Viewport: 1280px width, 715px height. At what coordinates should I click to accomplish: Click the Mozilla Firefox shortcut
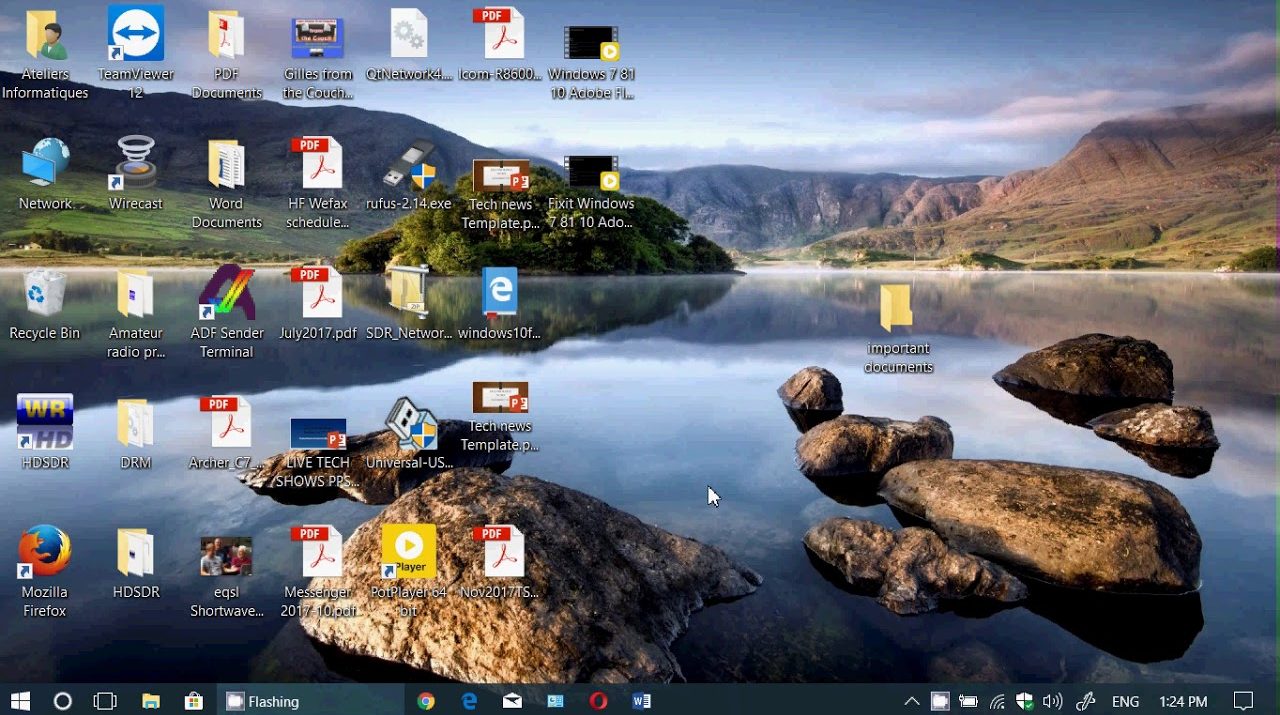click(x=45, y=555)
